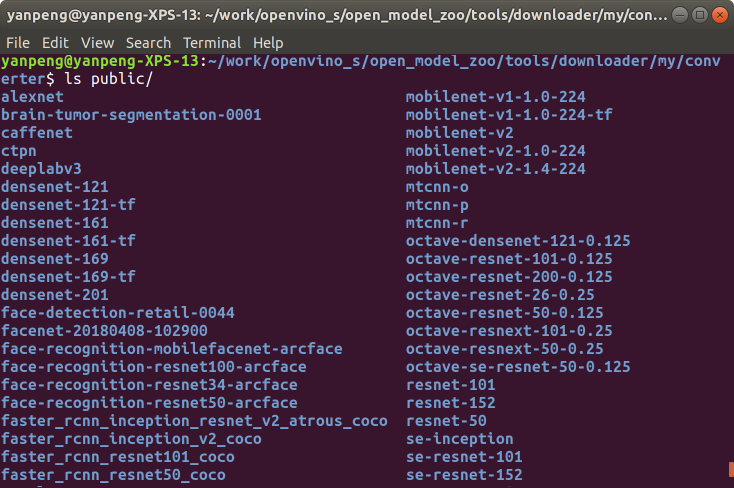
Task: Click the alexnet directory name
Action: click(32, 97)
